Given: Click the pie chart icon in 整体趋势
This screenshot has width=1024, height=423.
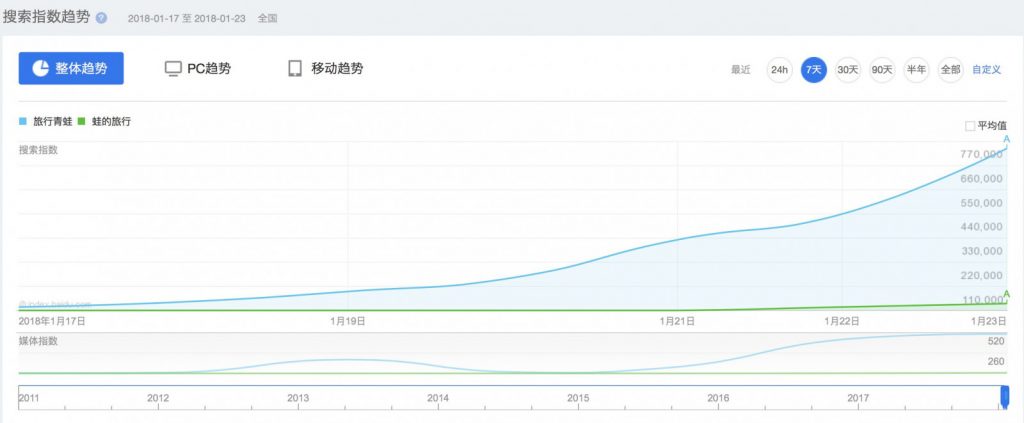Looking at the screenshot, I should (x=41, y=69).
